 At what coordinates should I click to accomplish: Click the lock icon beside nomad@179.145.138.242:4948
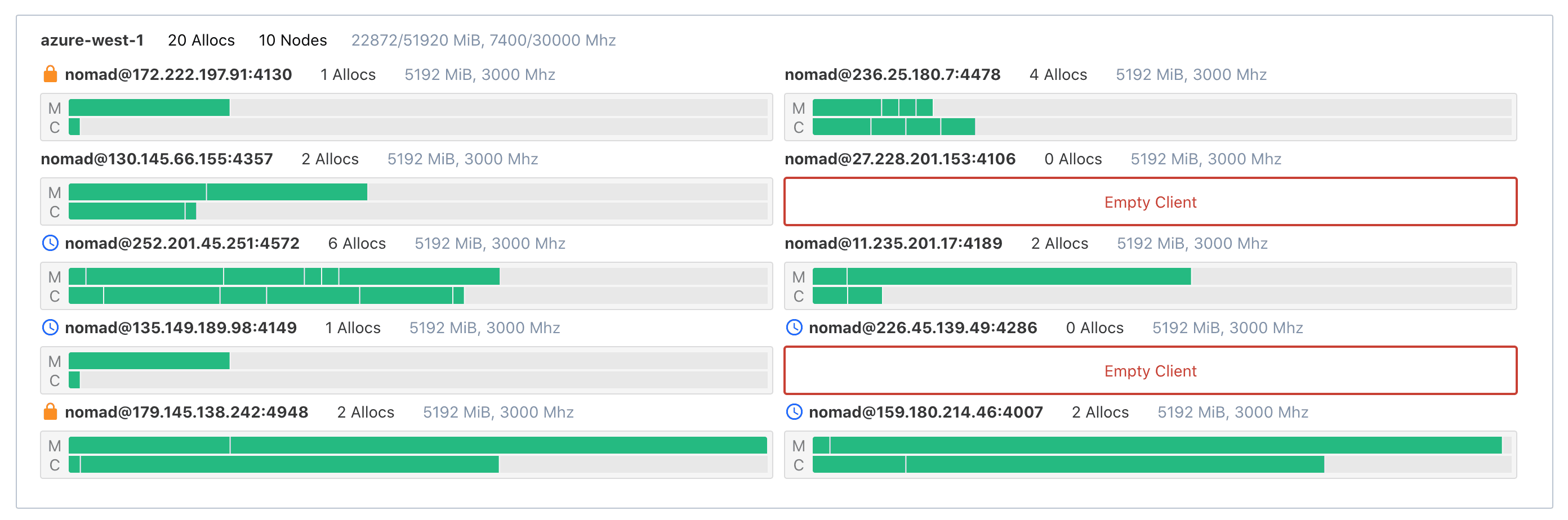[x=51, y=412]
